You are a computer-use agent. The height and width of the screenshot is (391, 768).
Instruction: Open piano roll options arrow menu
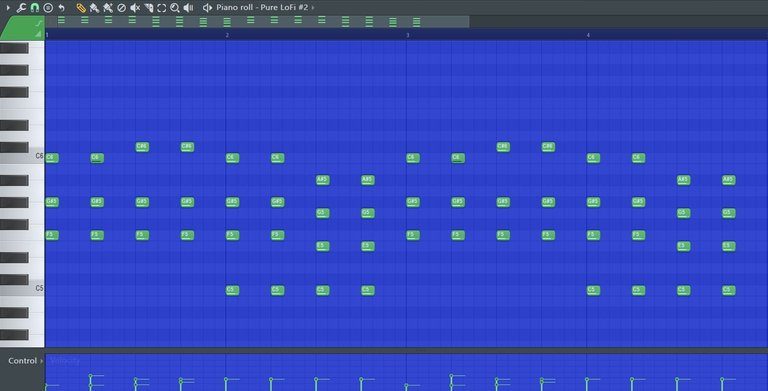tap(8, 7)
